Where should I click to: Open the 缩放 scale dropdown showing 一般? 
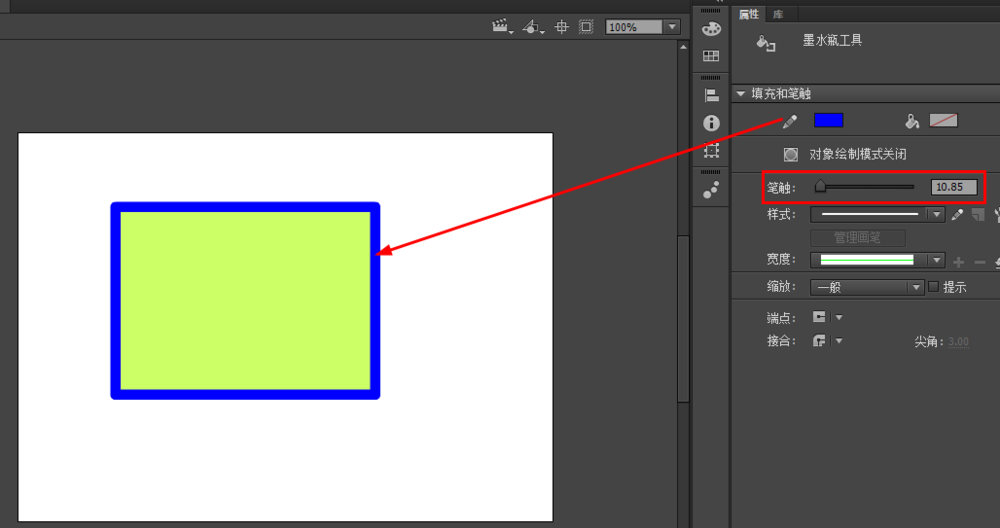pyautogui.click(x=867, y=287)
